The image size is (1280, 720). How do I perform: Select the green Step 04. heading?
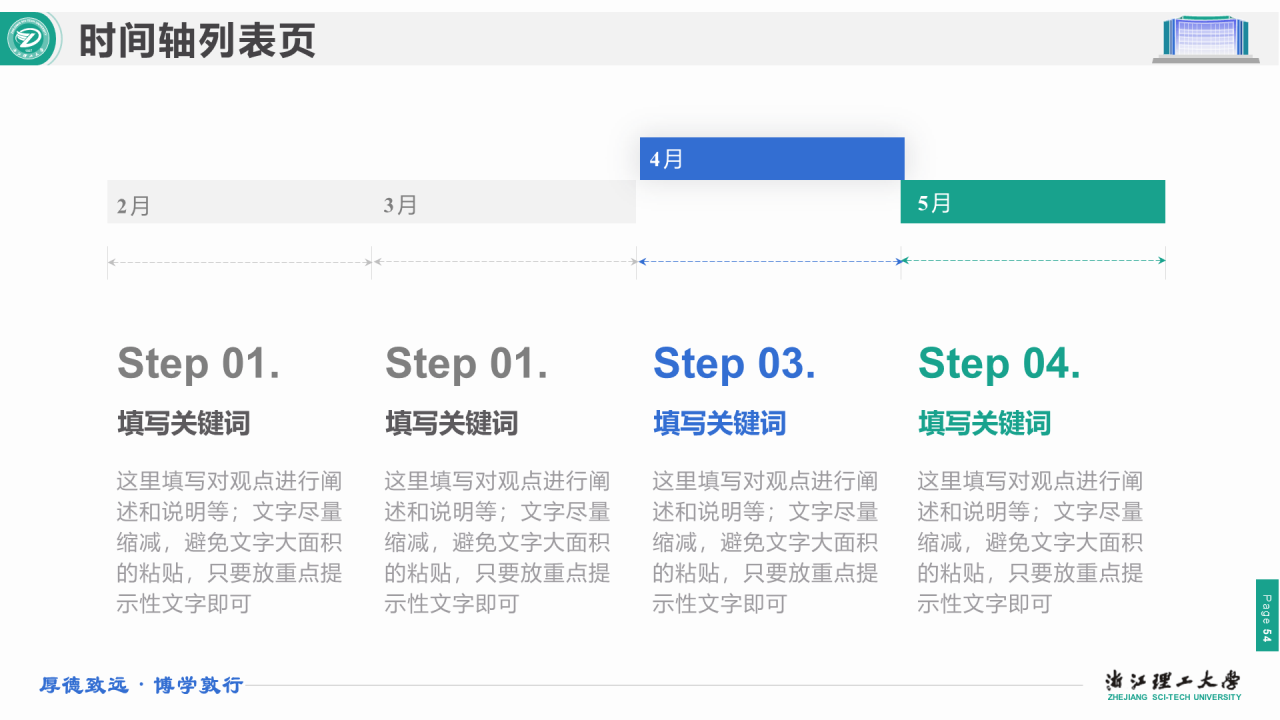click(x=1000, y=363)
